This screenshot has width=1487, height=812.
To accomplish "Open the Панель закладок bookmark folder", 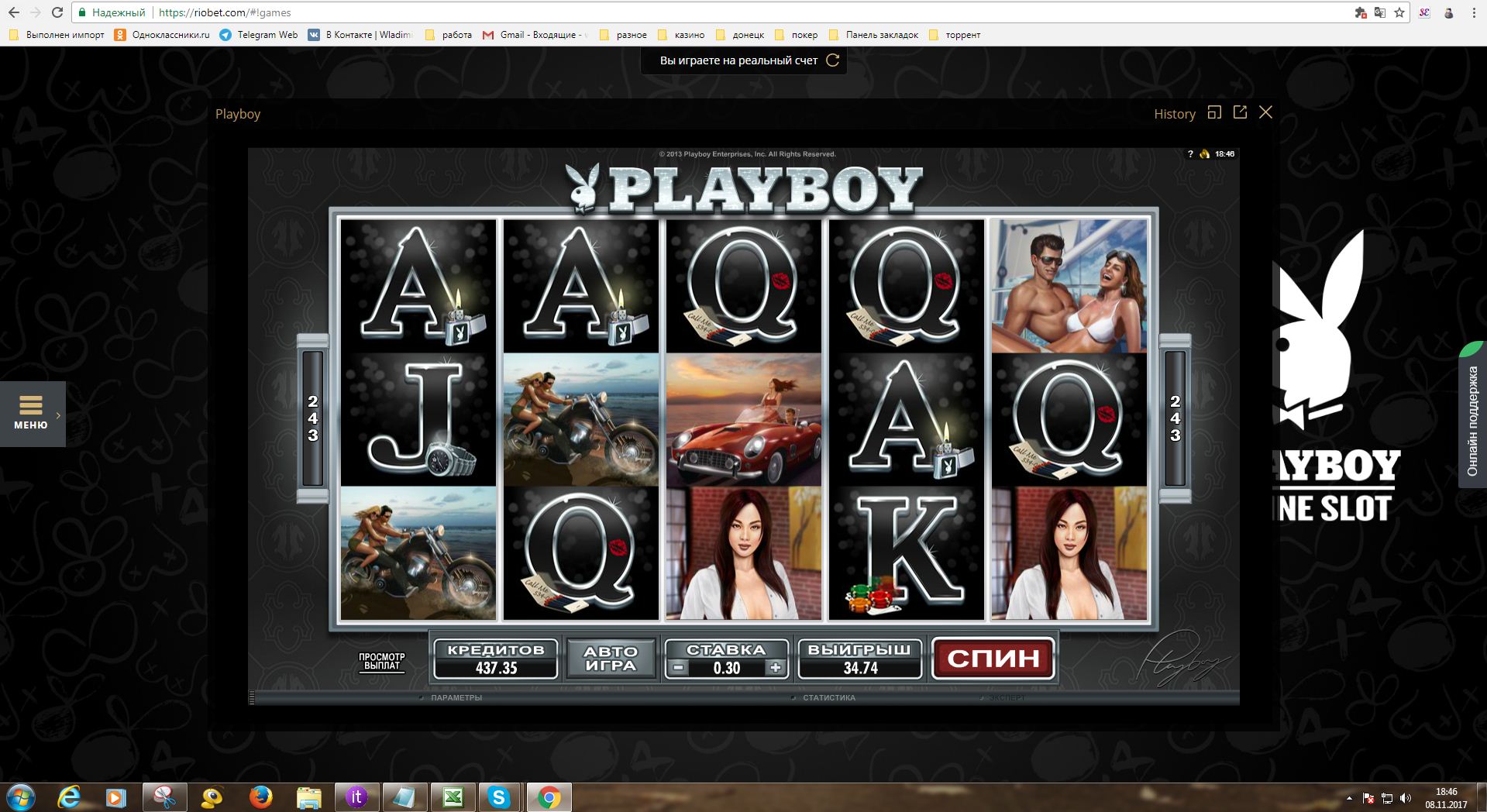I will coord(874,35).
